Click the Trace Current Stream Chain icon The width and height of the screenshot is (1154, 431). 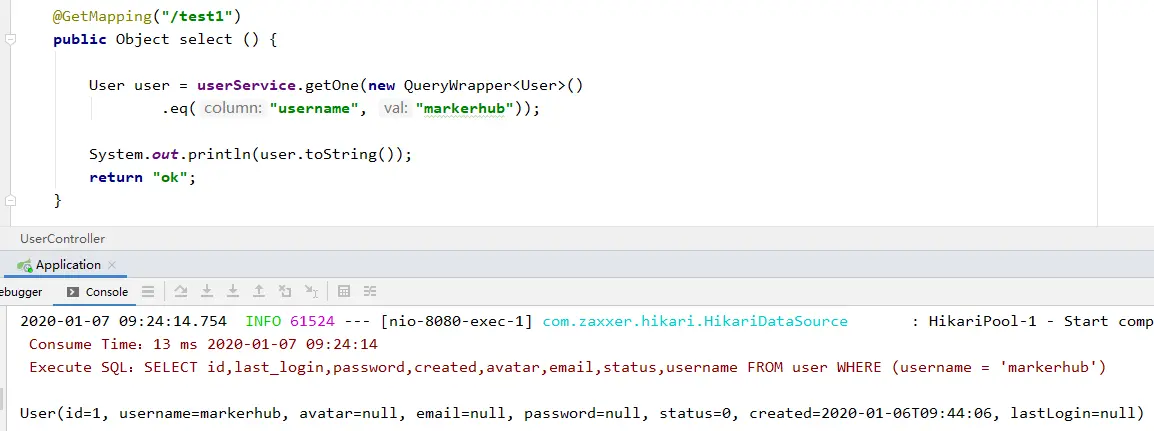coord(370,291)
